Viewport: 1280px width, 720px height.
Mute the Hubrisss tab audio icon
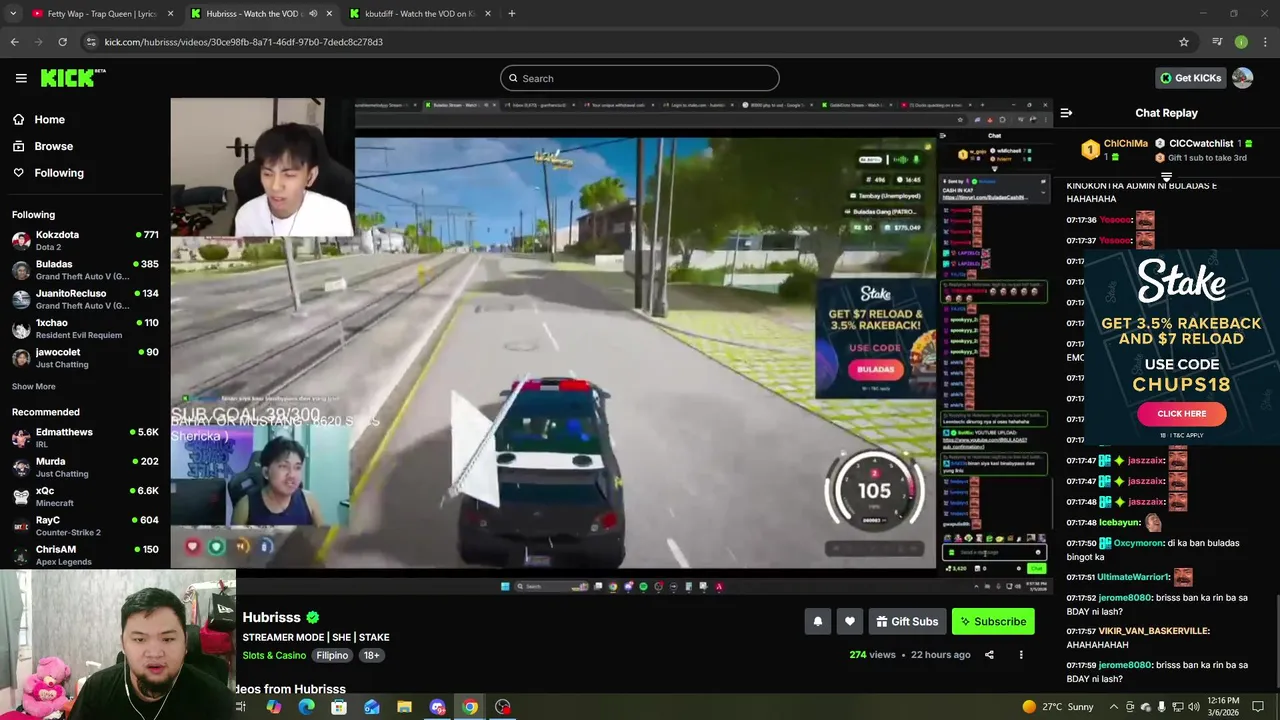[313, 14]
